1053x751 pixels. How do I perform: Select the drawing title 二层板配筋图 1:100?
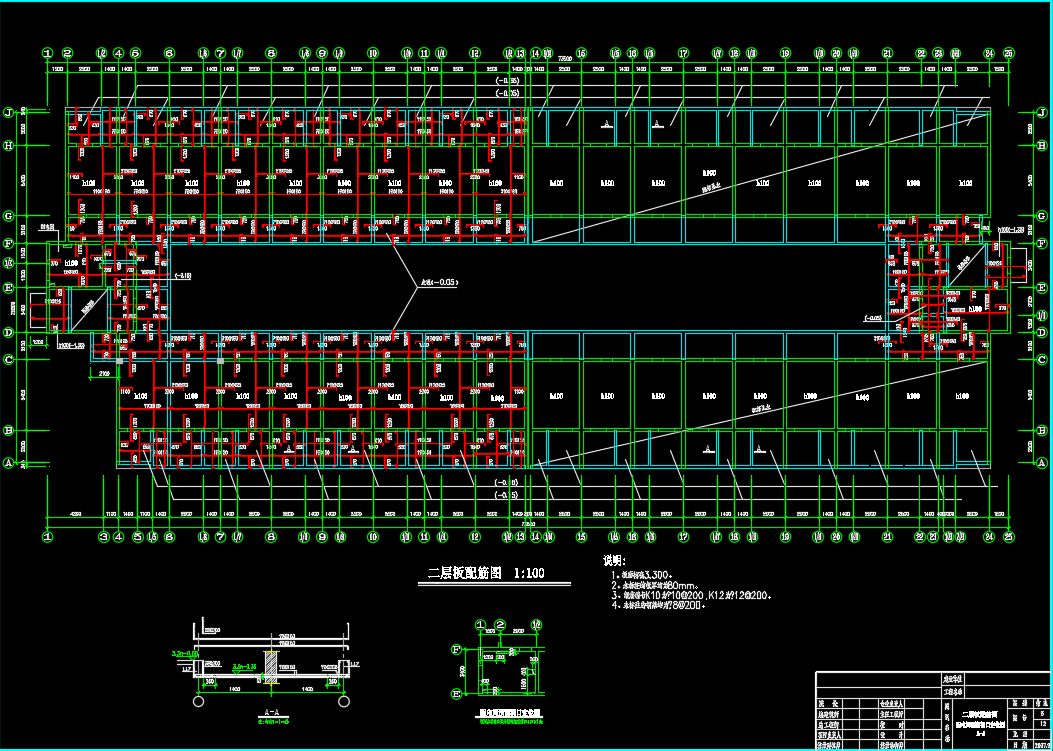click(x=486, y=573)
